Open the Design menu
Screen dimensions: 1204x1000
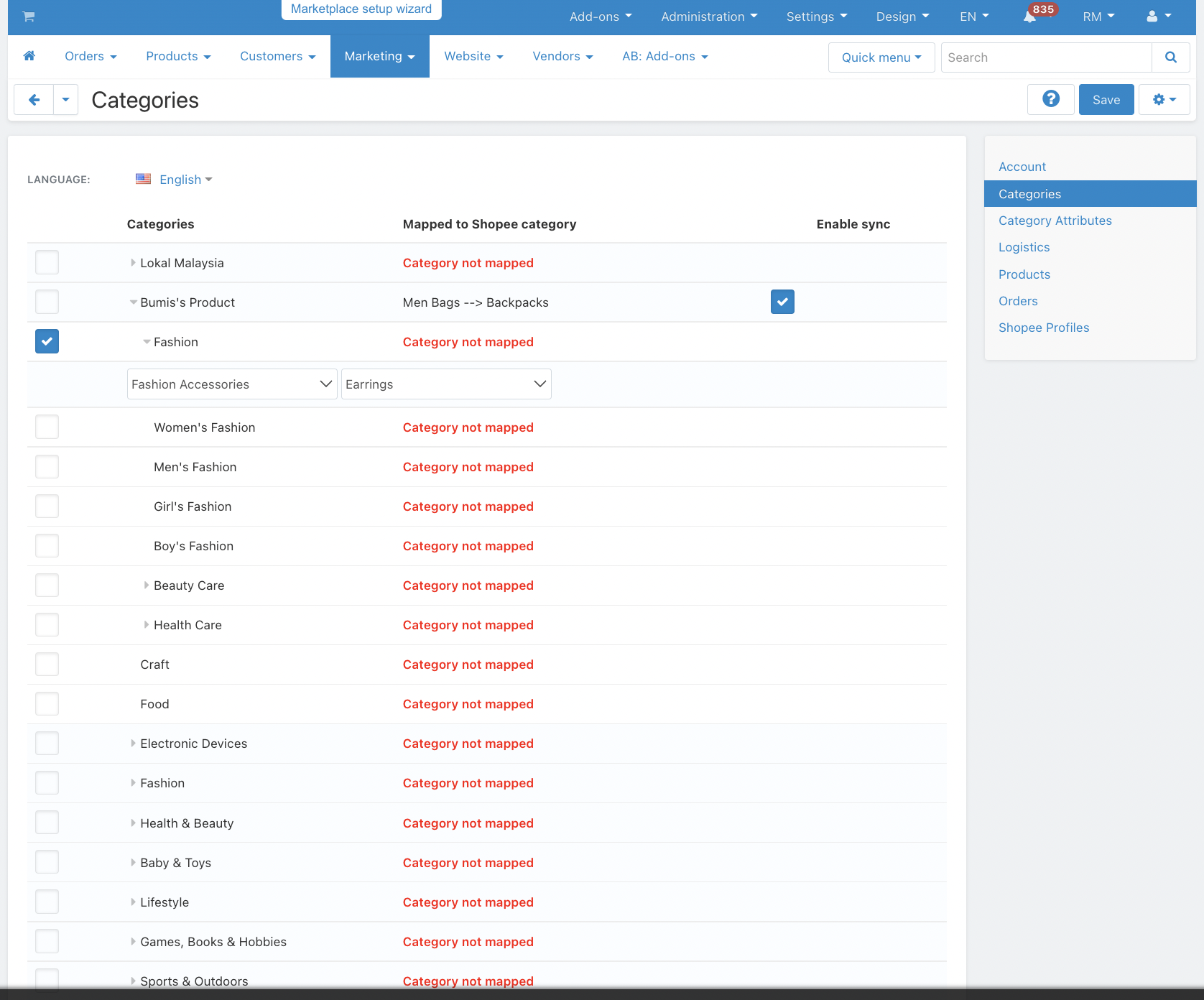[x=902, y=17]
